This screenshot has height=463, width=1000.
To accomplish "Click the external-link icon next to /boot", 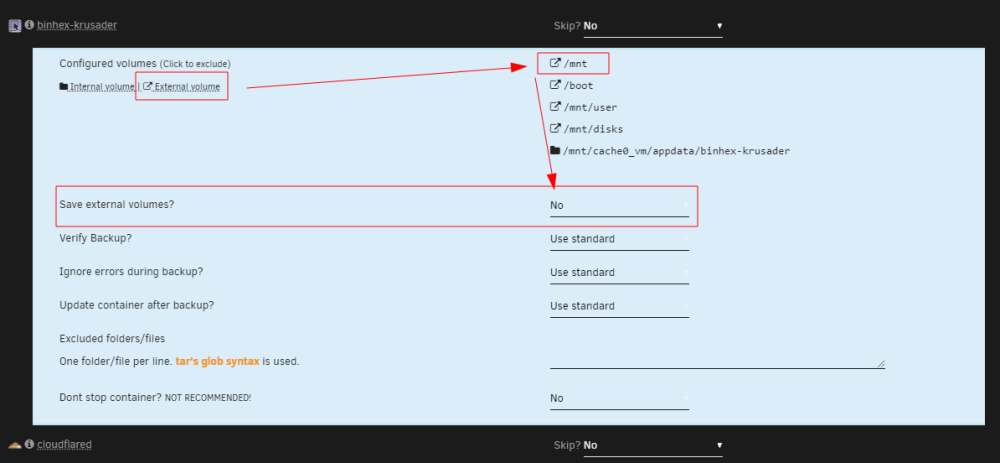I will 555,85.
